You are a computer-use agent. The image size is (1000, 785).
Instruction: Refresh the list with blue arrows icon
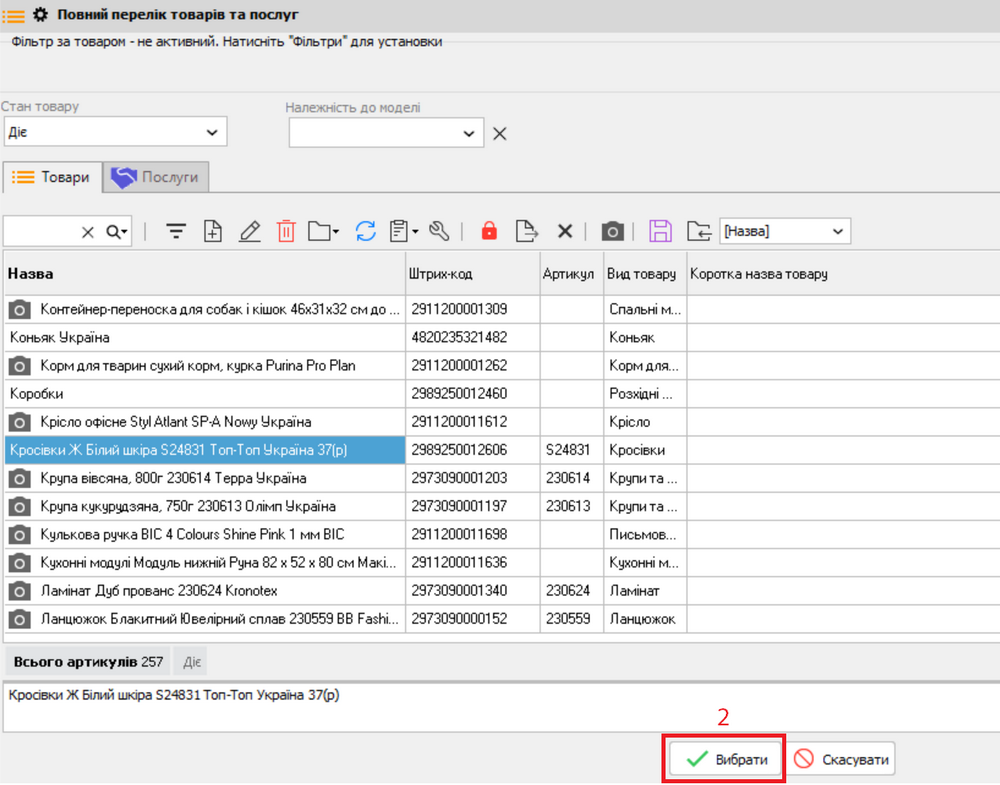[366, 232]
